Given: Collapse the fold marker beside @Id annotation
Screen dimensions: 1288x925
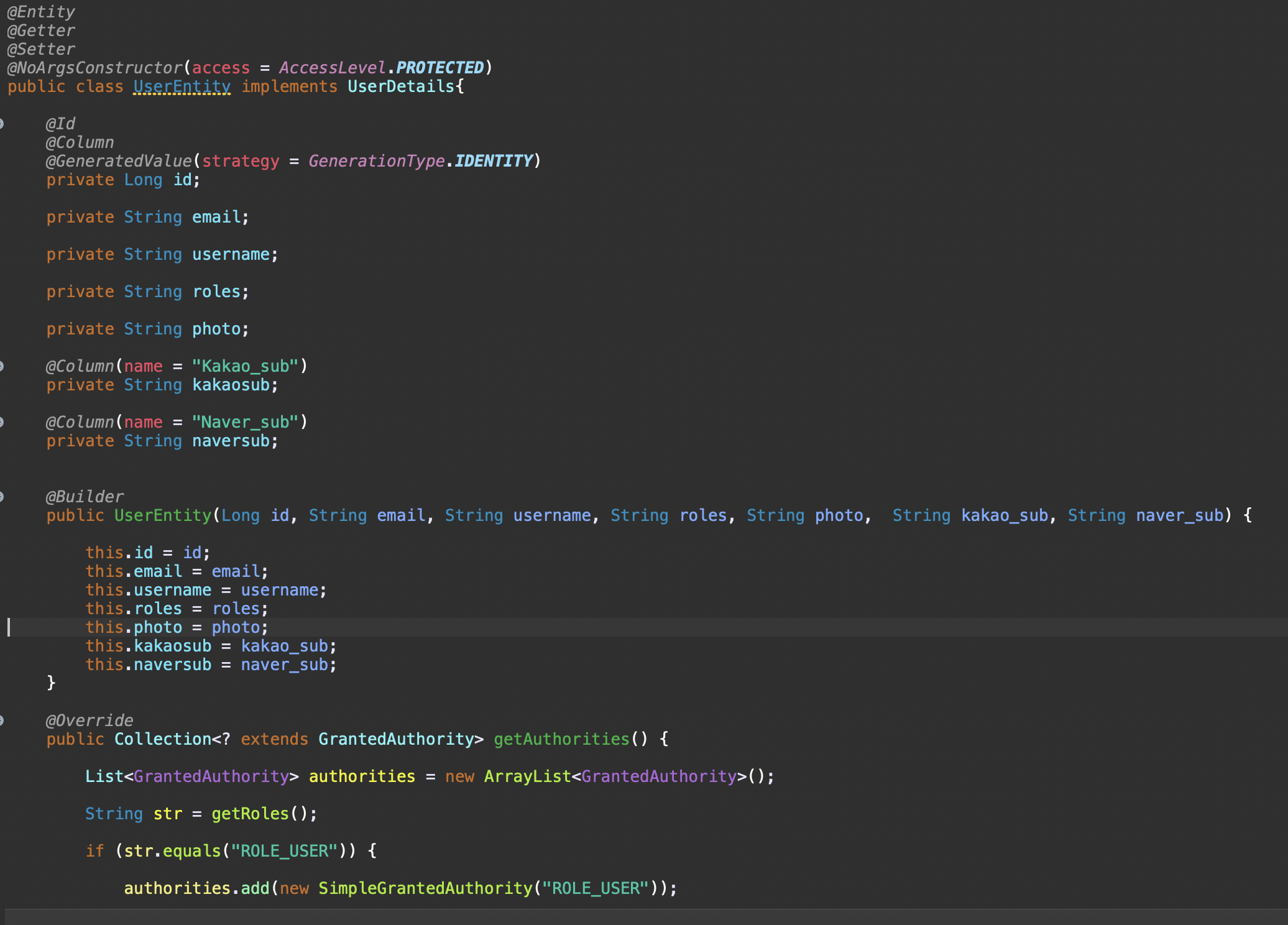Looking at the screenshot, I should tap(2, 124).
